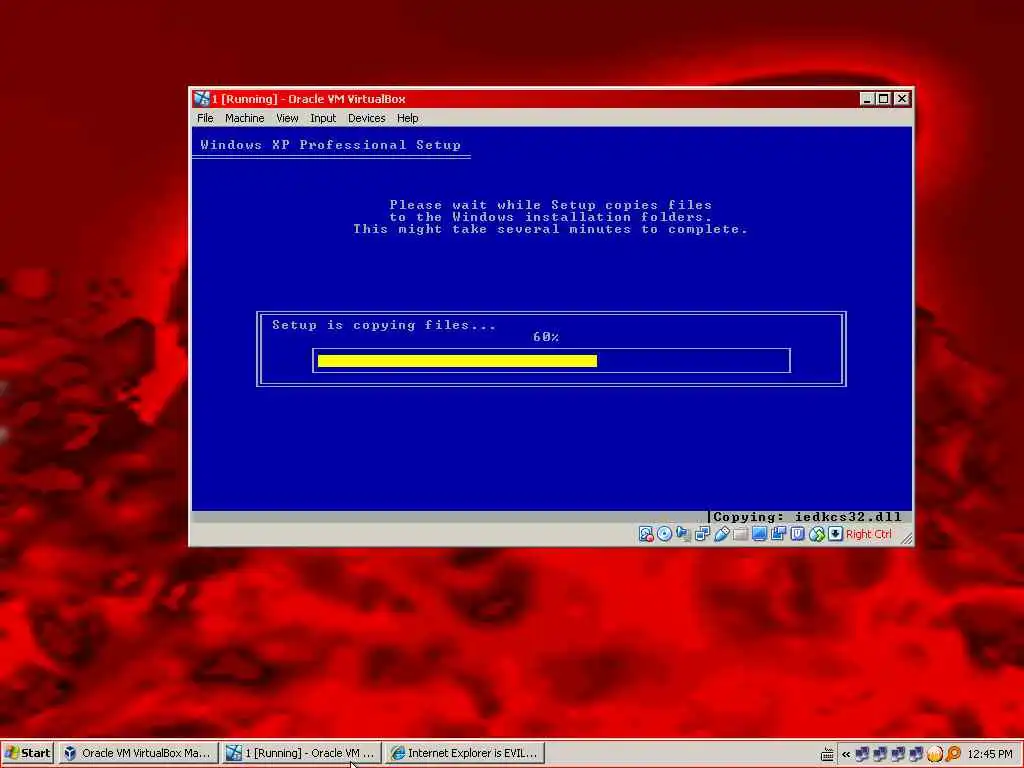Switch to Oracle VM VirtualBox Manager taskbar button

pos(138,753)
